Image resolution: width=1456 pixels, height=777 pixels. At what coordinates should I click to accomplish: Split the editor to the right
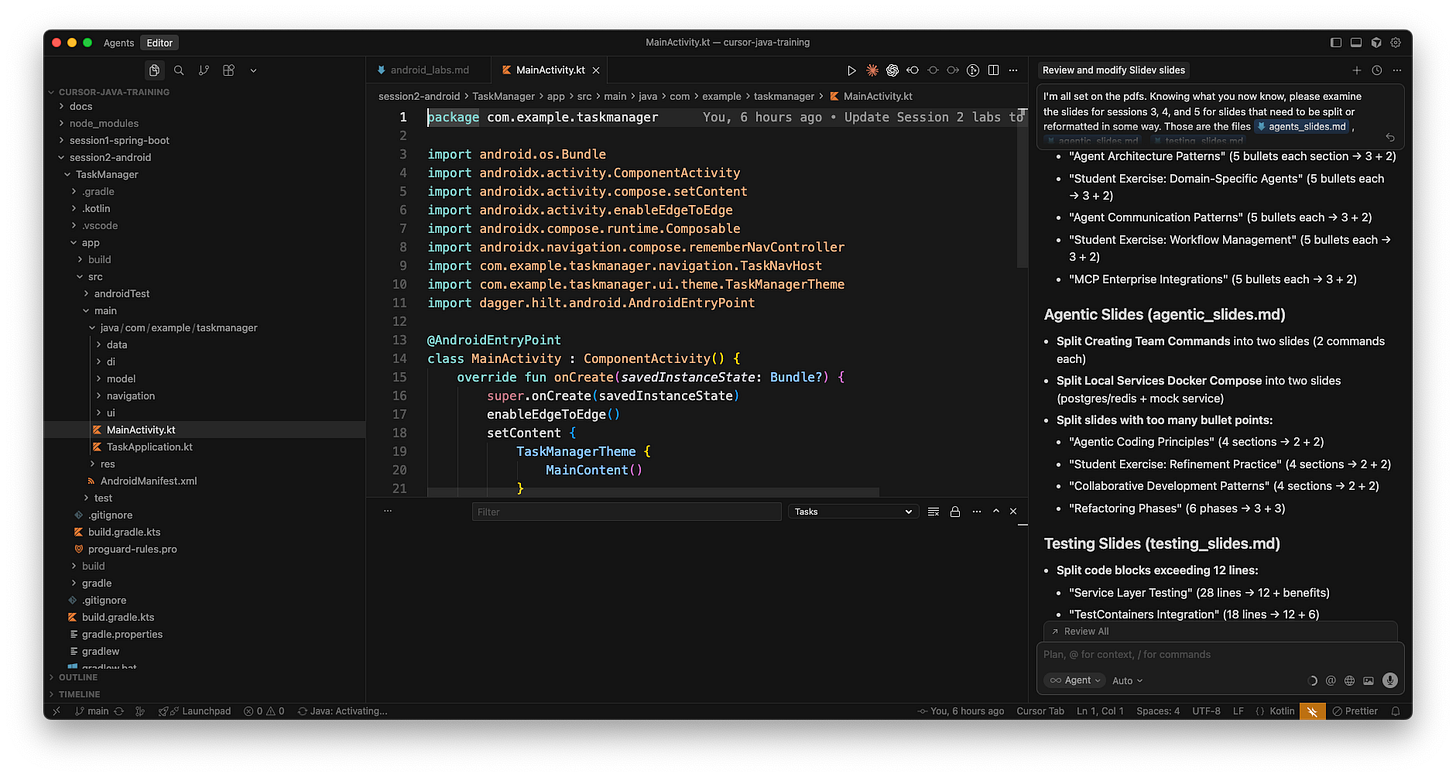tap(993, 70)
